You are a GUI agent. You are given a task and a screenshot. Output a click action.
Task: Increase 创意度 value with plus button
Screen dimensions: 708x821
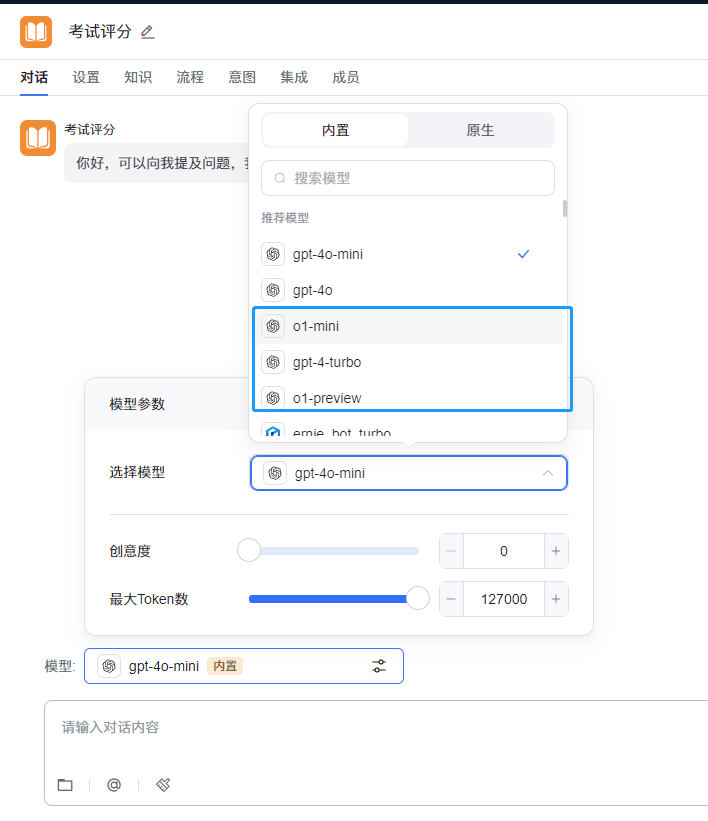click(556, 551)
